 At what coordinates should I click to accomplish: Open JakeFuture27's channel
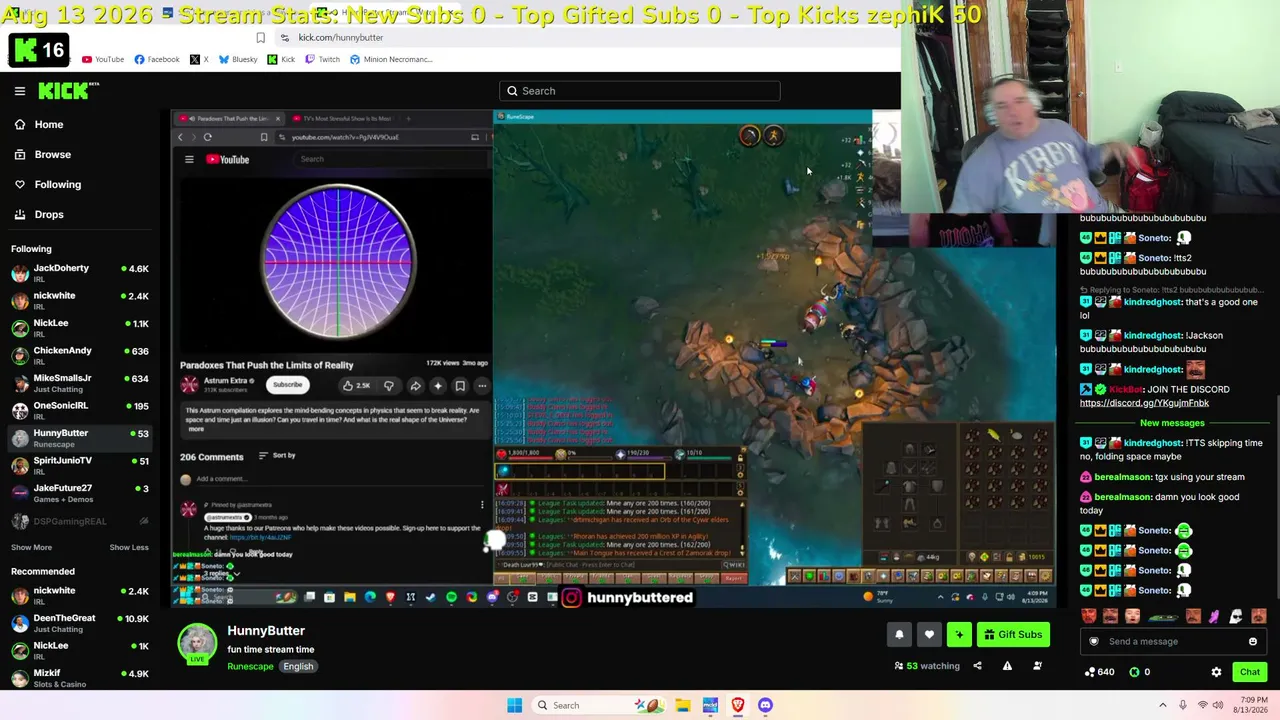pyautogui.click(x=80, y=493)
